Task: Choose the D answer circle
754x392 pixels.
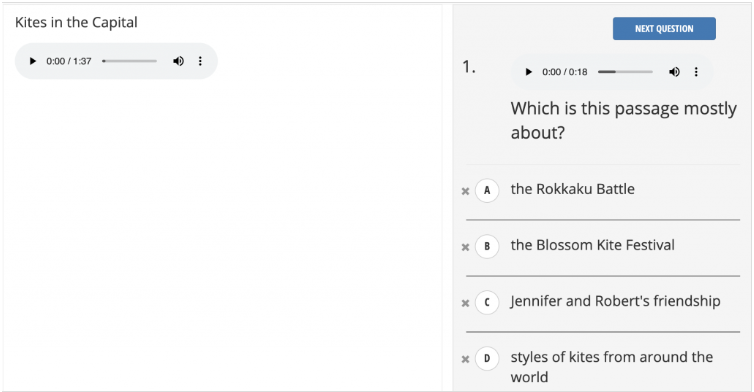Action: pos(487,358)
